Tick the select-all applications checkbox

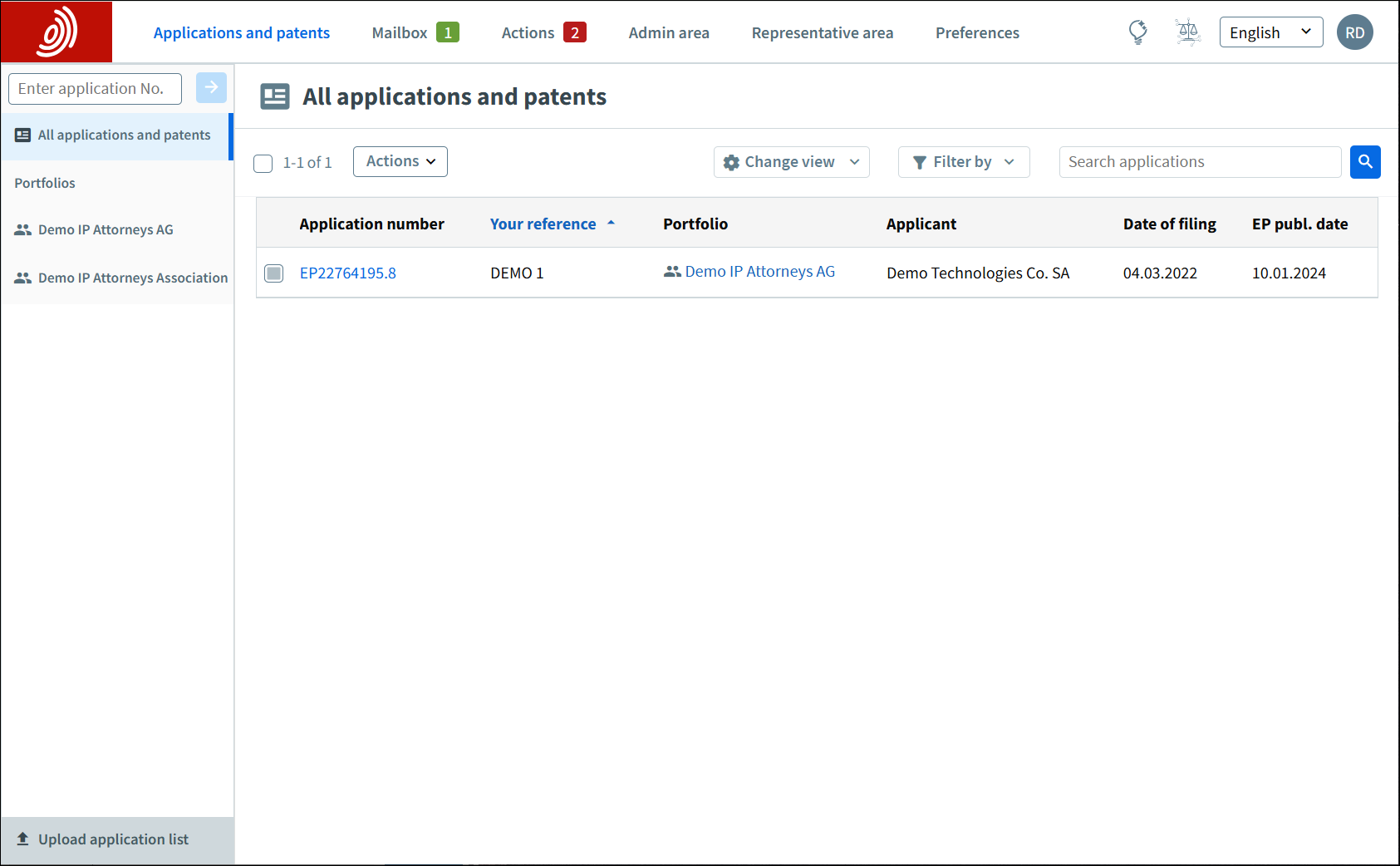263,163
